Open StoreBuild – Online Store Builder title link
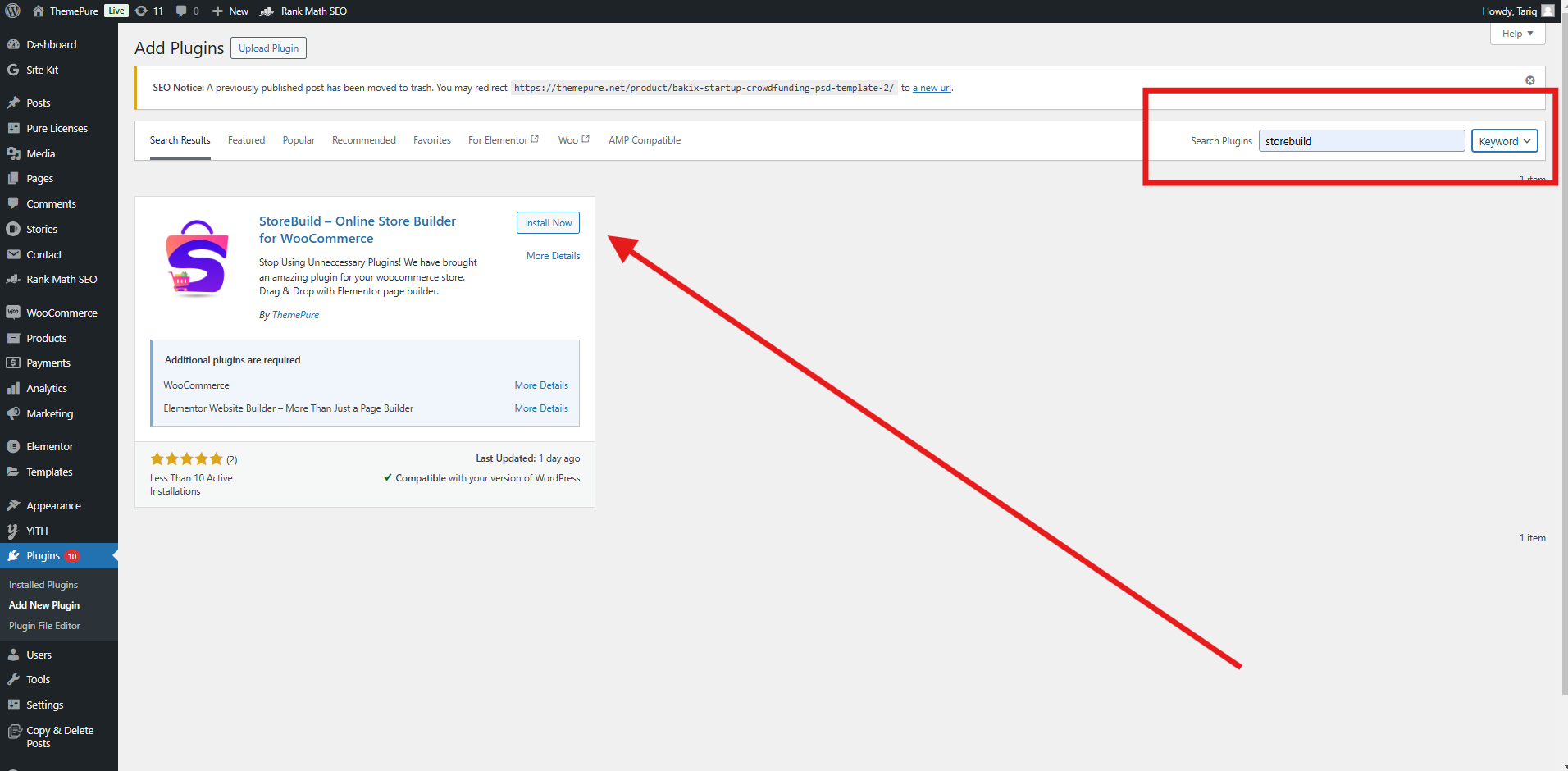Image resolution: width=1568 pixels, height=771 pixels. click(x=358, y=230)
